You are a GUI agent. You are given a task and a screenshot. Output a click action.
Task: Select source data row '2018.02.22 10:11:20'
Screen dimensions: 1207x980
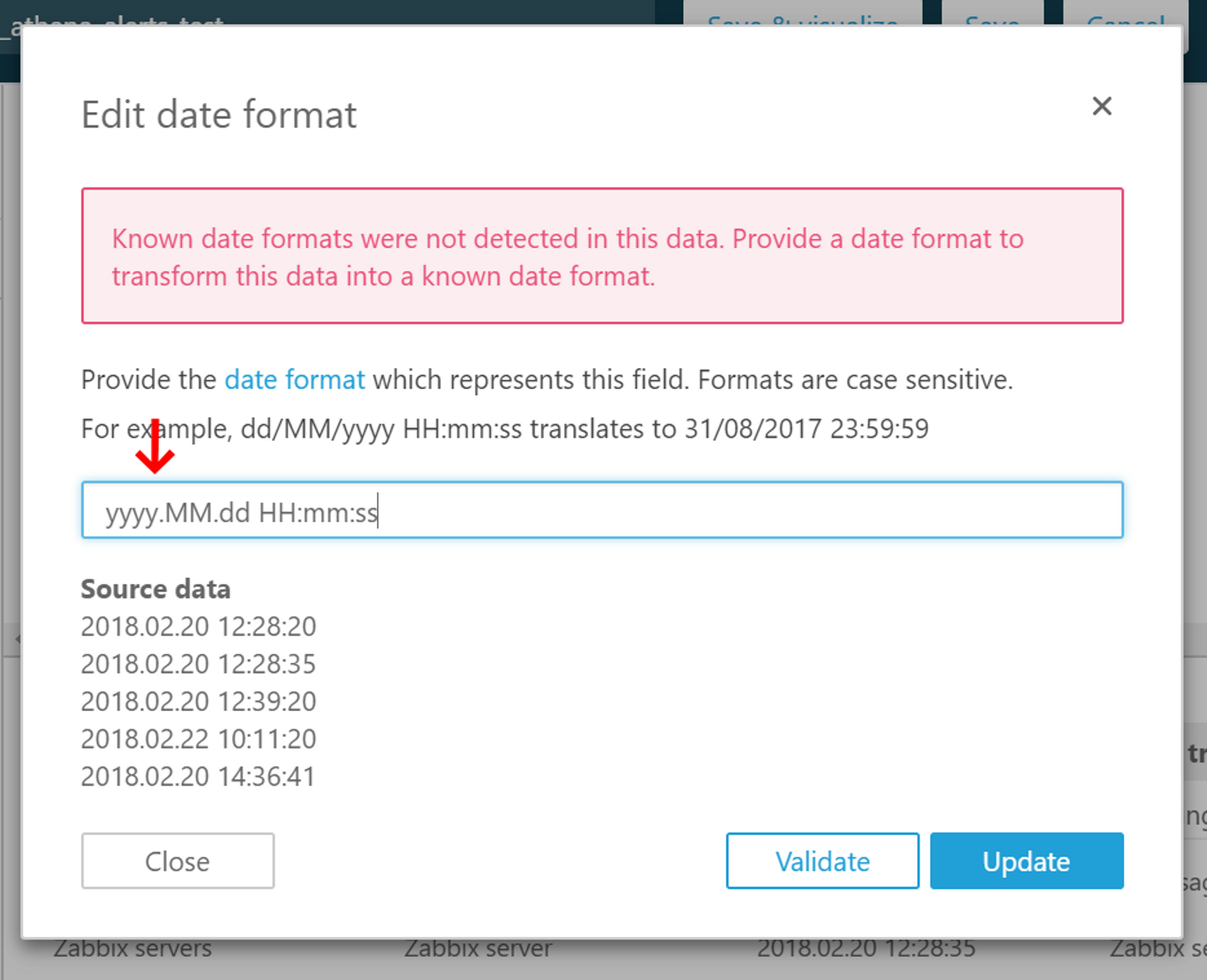point(199,739)
